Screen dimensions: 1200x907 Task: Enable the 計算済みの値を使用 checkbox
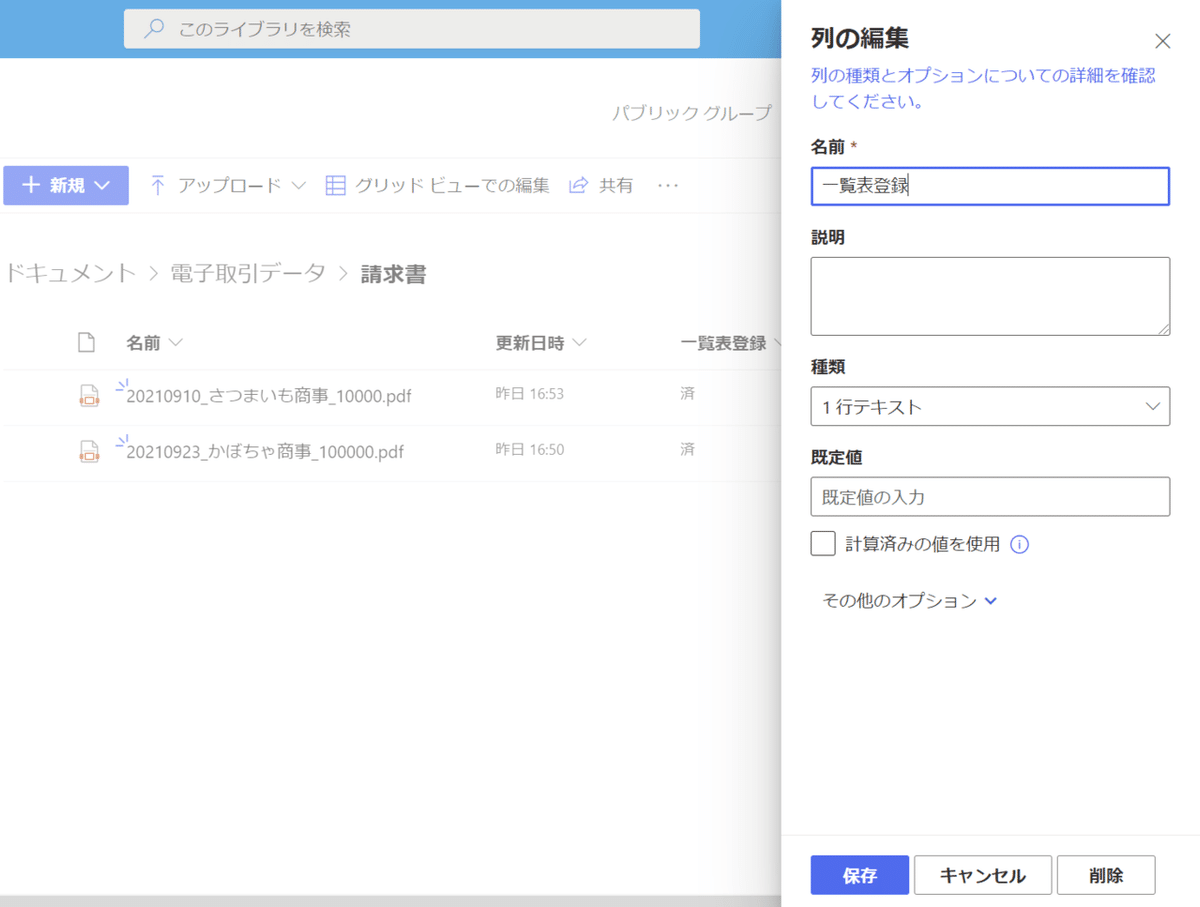pos(822,543)
